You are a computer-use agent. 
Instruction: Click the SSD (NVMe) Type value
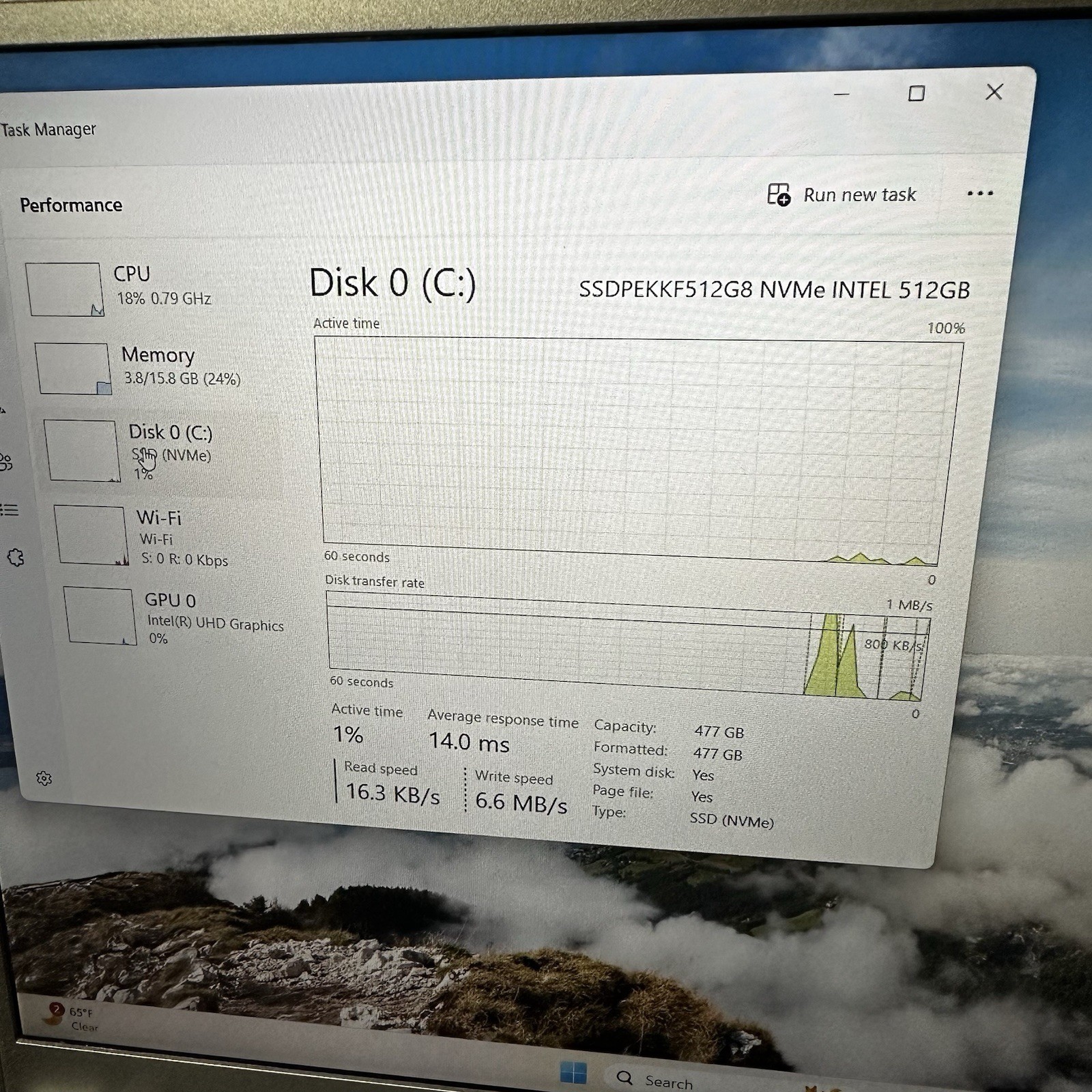tap(732, 820)
